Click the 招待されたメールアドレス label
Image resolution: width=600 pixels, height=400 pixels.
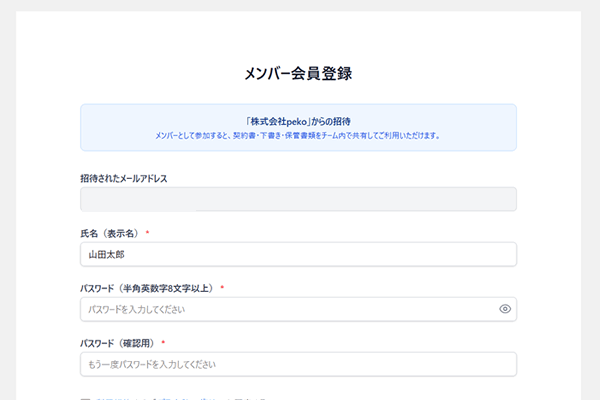(x=124, y=178)
